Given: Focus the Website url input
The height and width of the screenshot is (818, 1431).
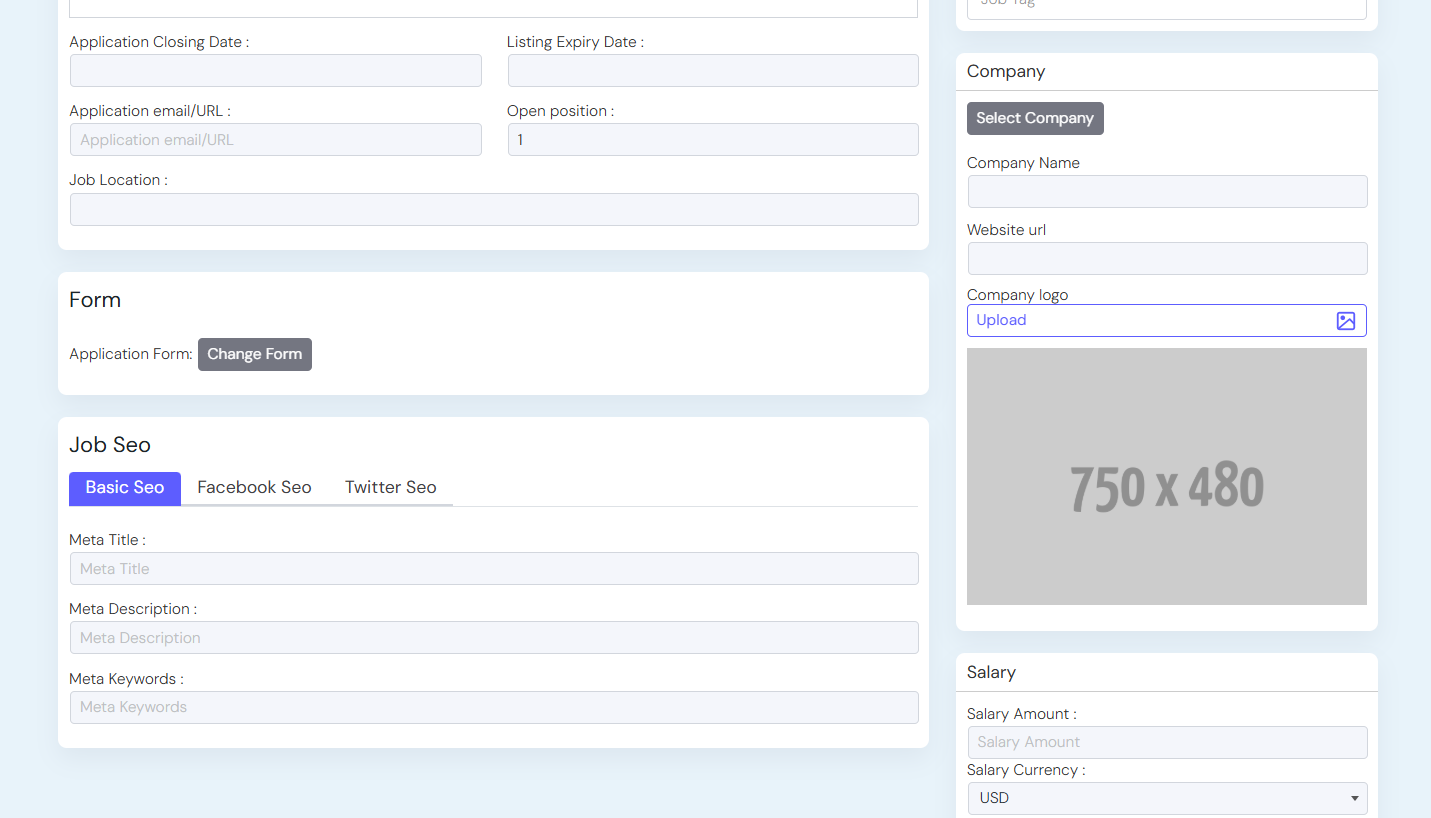Looking at the screenshot, I should coord(1166,258).
